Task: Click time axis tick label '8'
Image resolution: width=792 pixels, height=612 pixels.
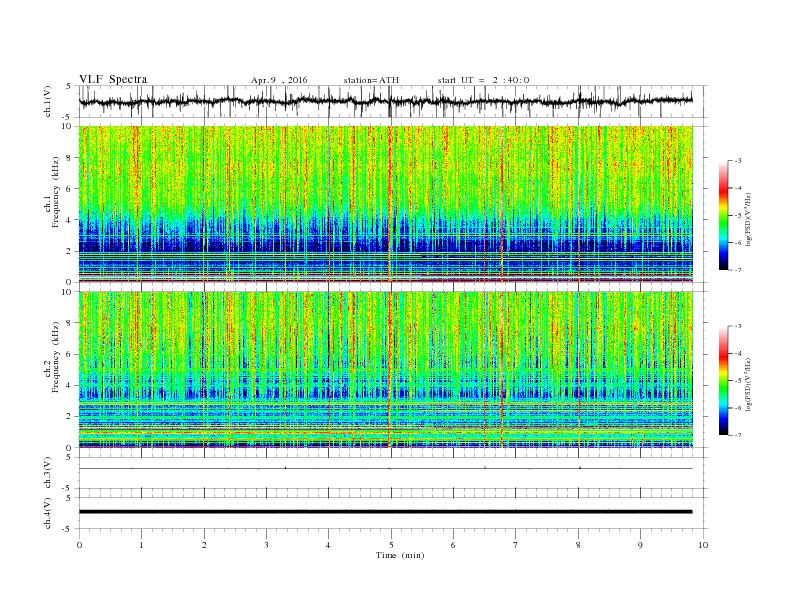Action: [x=578, y=545]
